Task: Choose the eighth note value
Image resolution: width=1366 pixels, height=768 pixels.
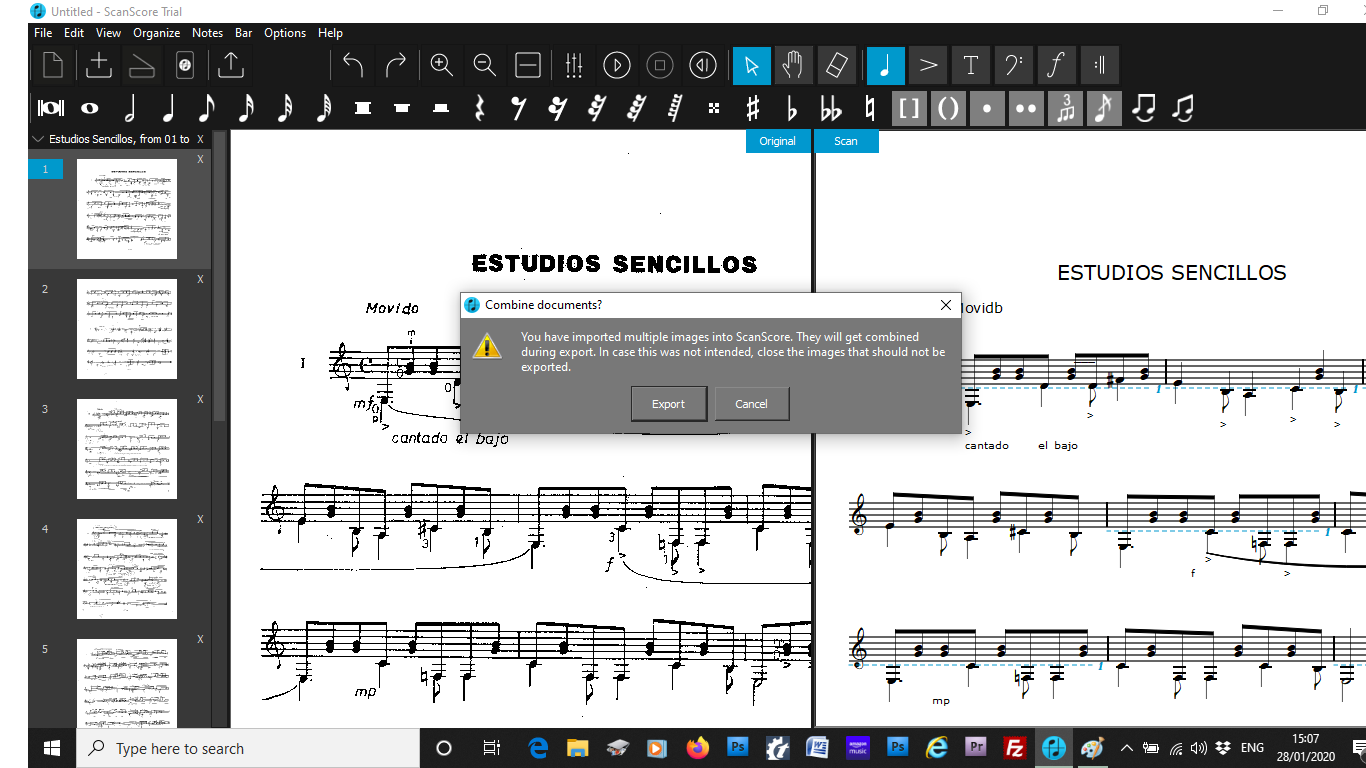Action: pos(207,108)
